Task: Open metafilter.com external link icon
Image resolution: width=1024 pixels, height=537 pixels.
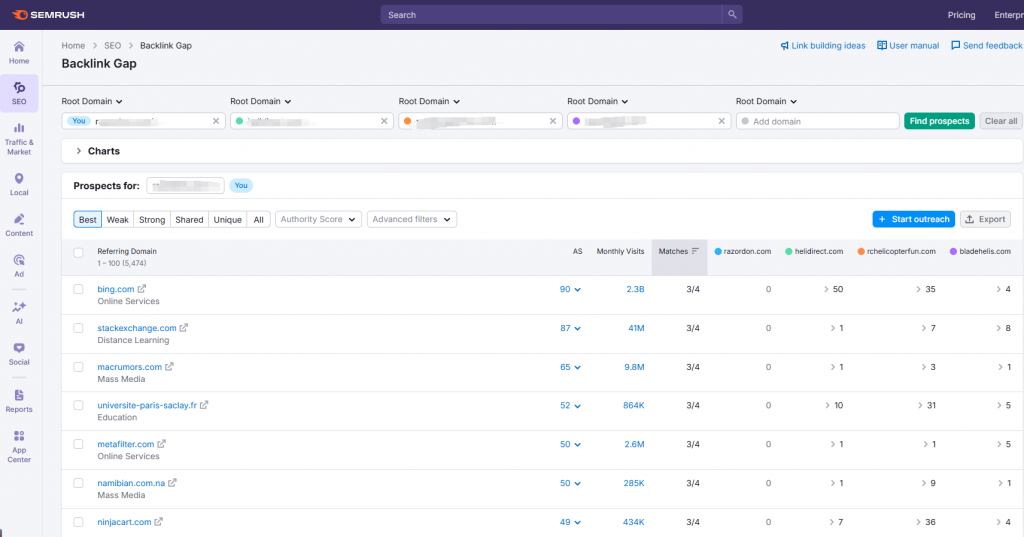Action: [161, 444]
